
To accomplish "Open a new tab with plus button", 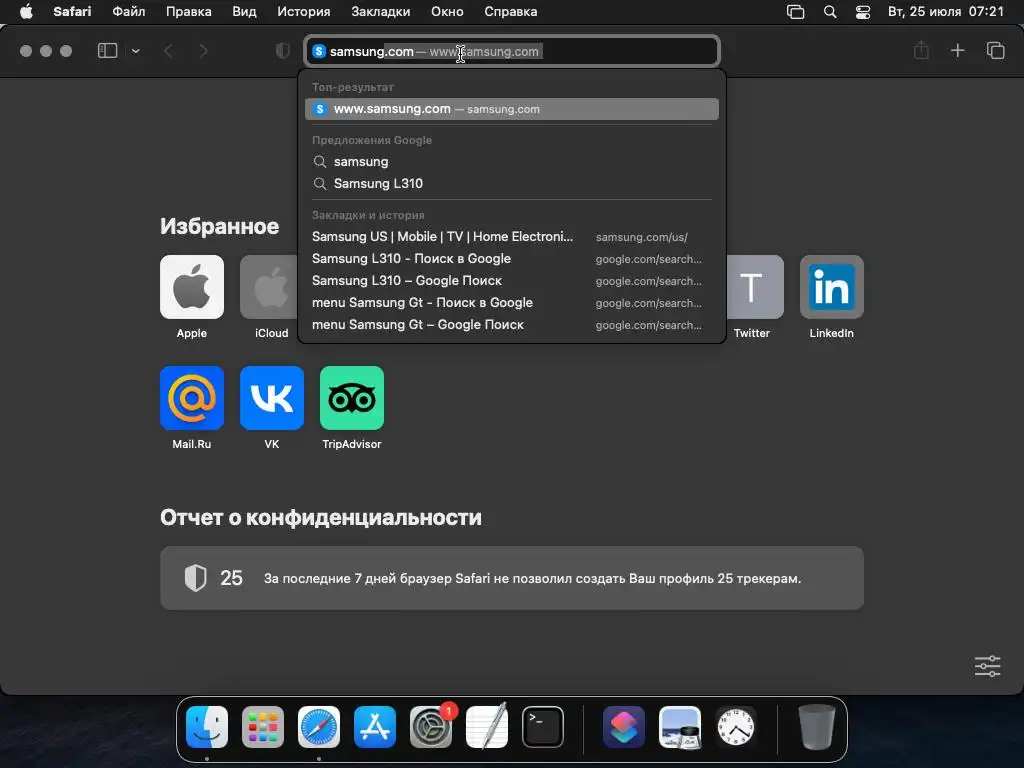I will coord(957,50).
